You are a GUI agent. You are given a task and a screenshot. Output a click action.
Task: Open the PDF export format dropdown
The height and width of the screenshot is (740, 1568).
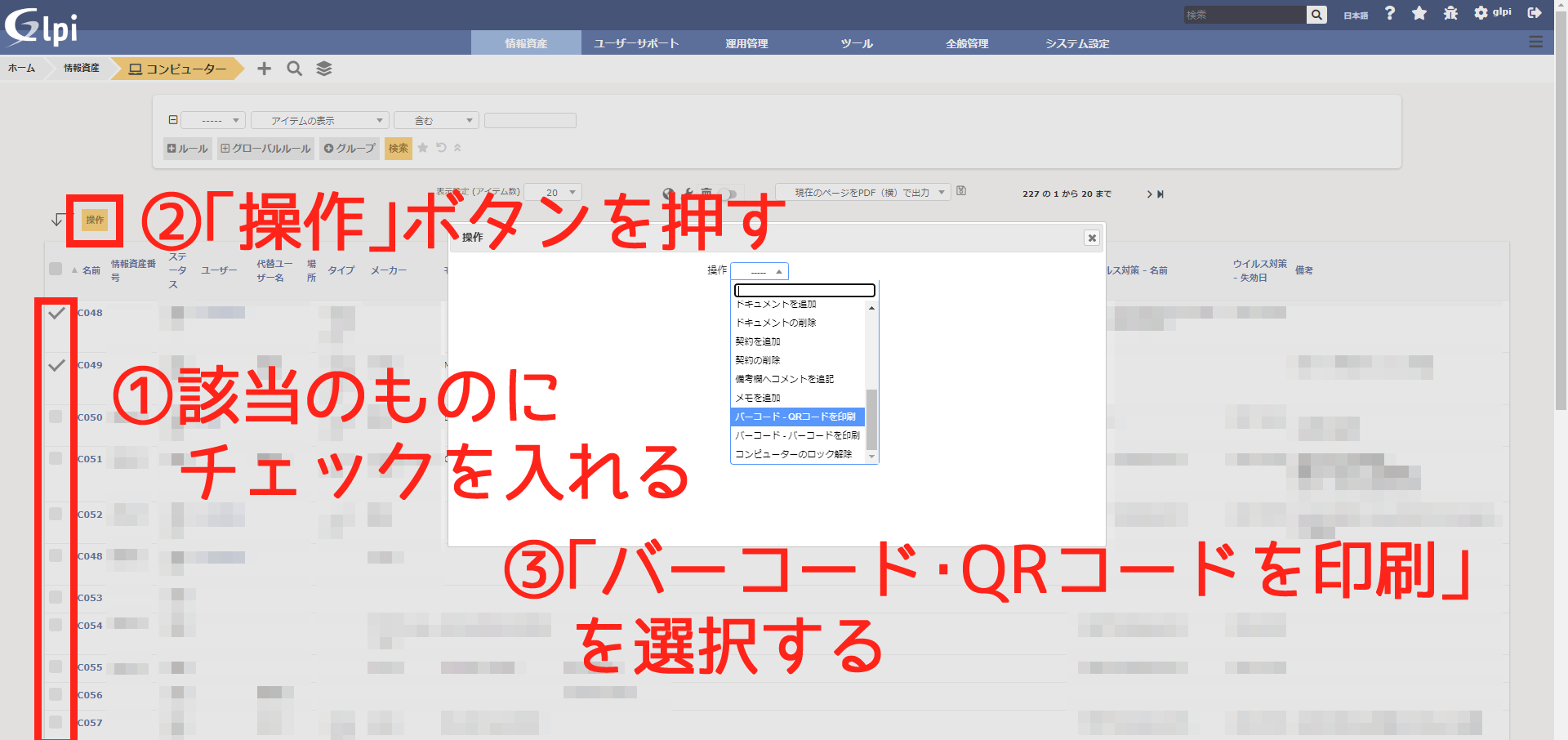pyautogui.click(x=862, y=193)
